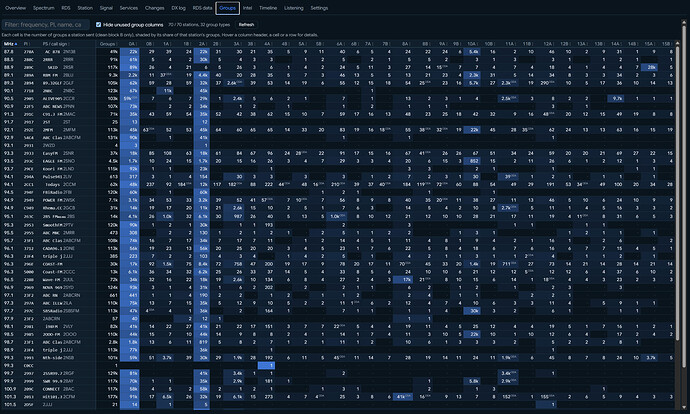Sort by the 12A group column header
690x414 pixels.
548,44
